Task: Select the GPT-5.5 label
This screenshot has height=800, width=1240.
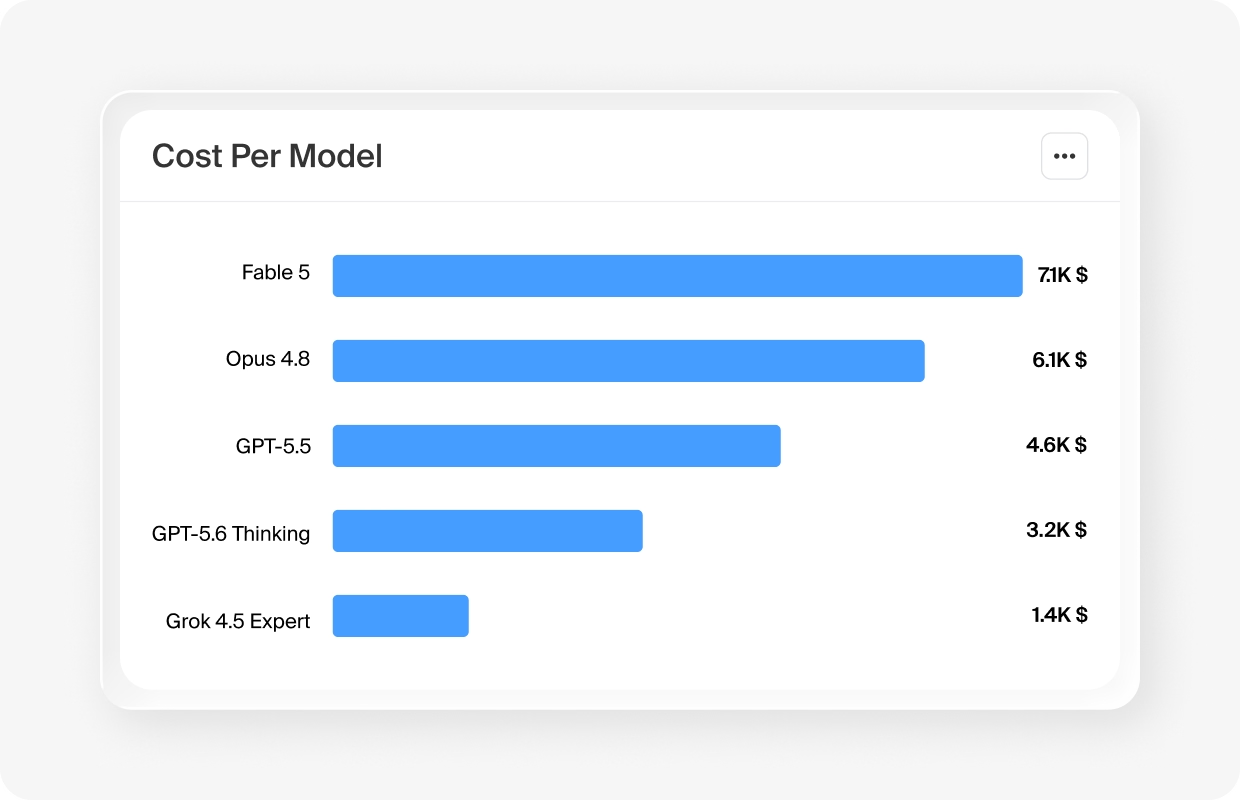Action: point(273,446)
